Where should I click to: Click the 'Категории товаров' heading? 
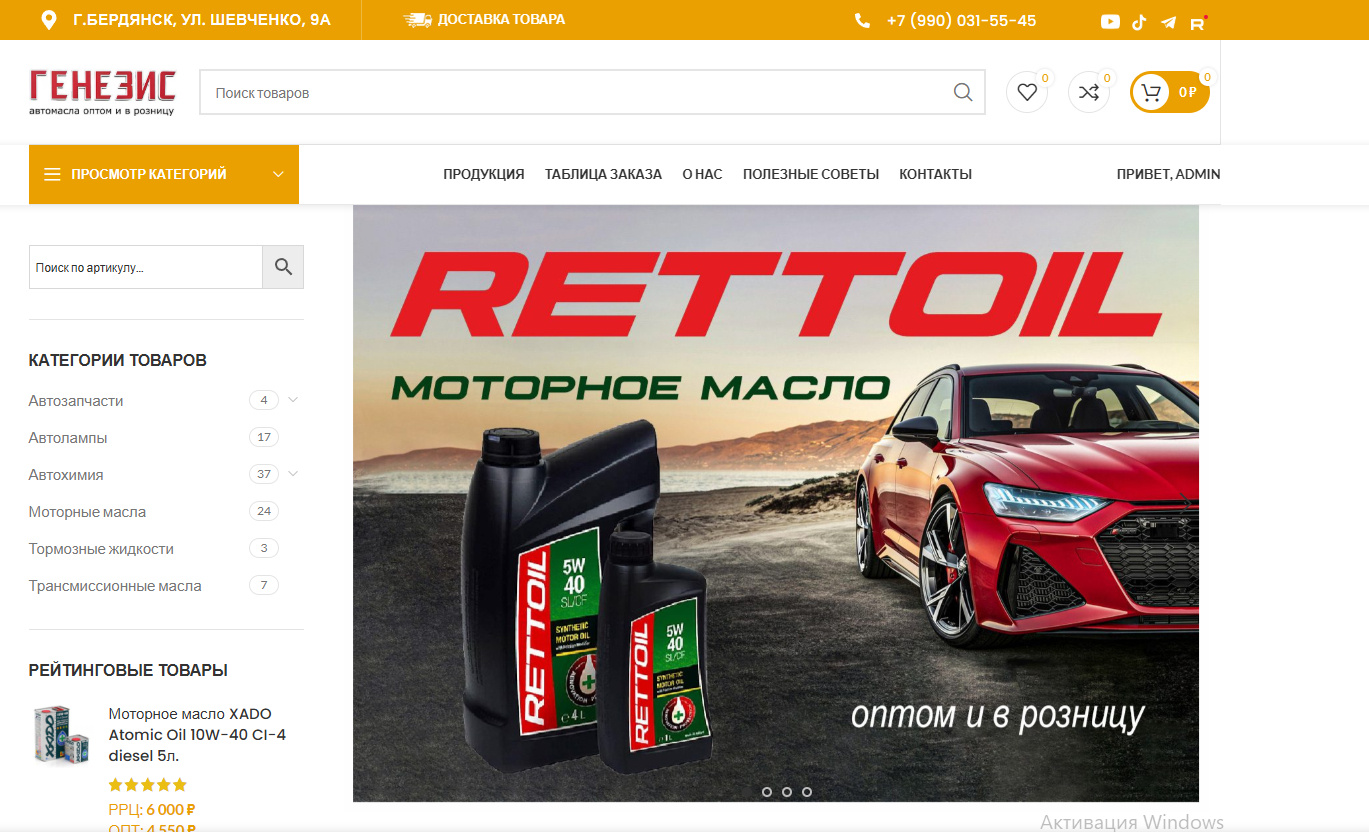(x=118, y=360)
